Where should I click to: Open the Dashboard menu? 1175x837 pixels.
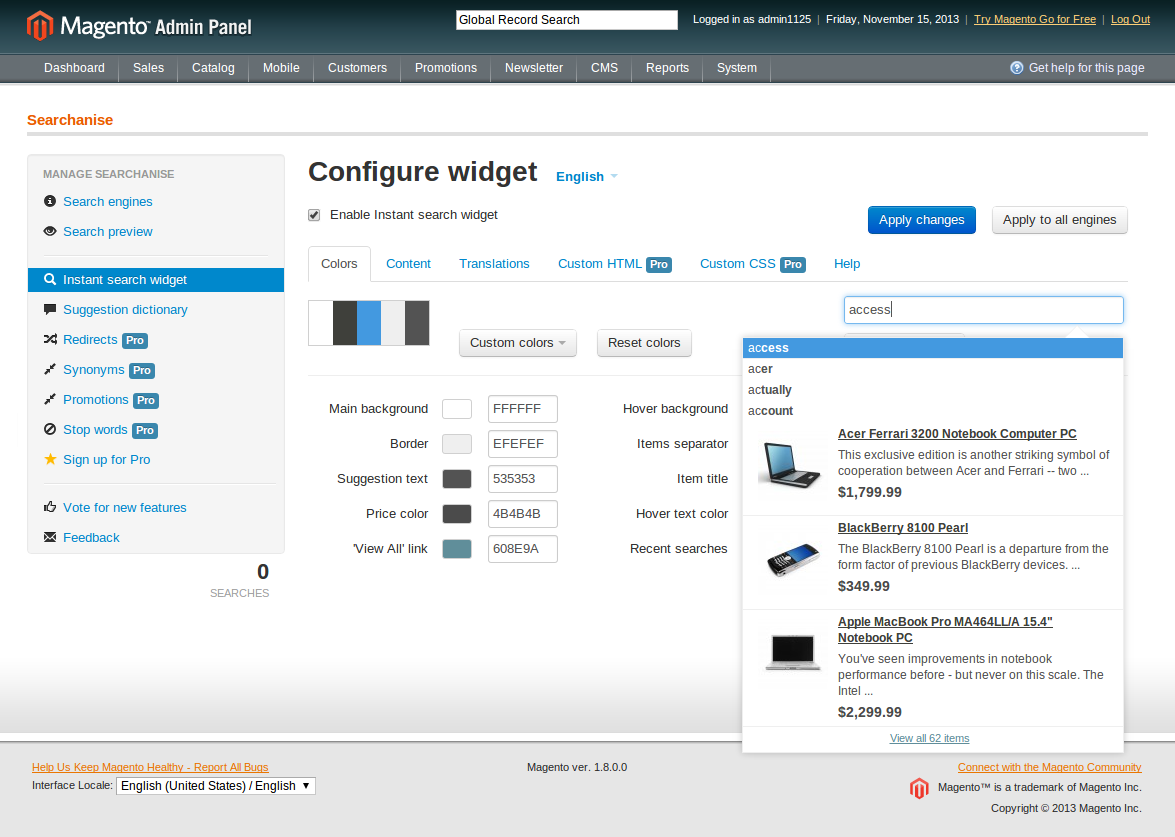click(x=74, y=67)
